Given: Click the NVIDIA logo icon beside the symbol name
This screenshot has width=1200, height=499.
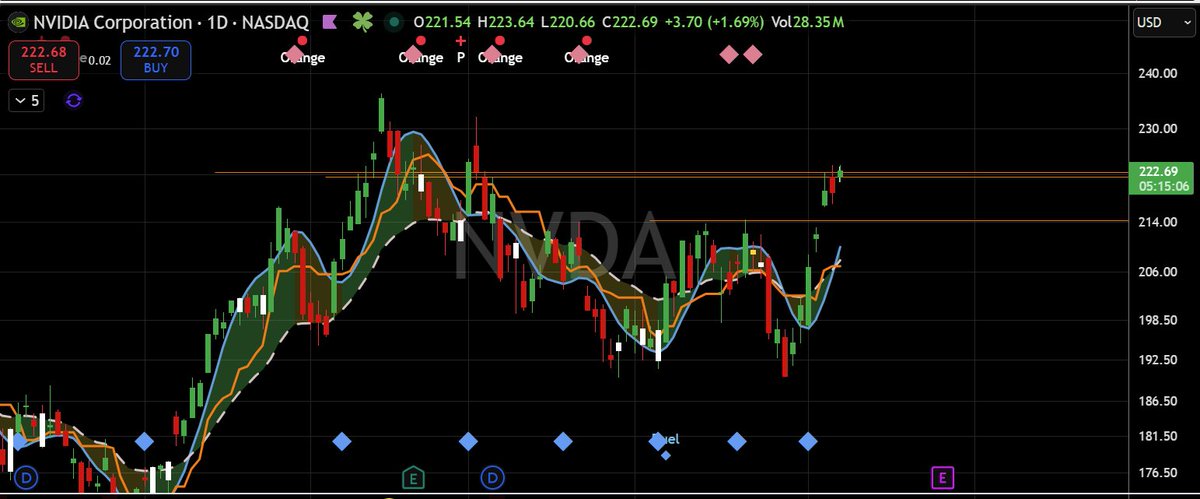Looking at the screenshot, I should coord(17,21).
